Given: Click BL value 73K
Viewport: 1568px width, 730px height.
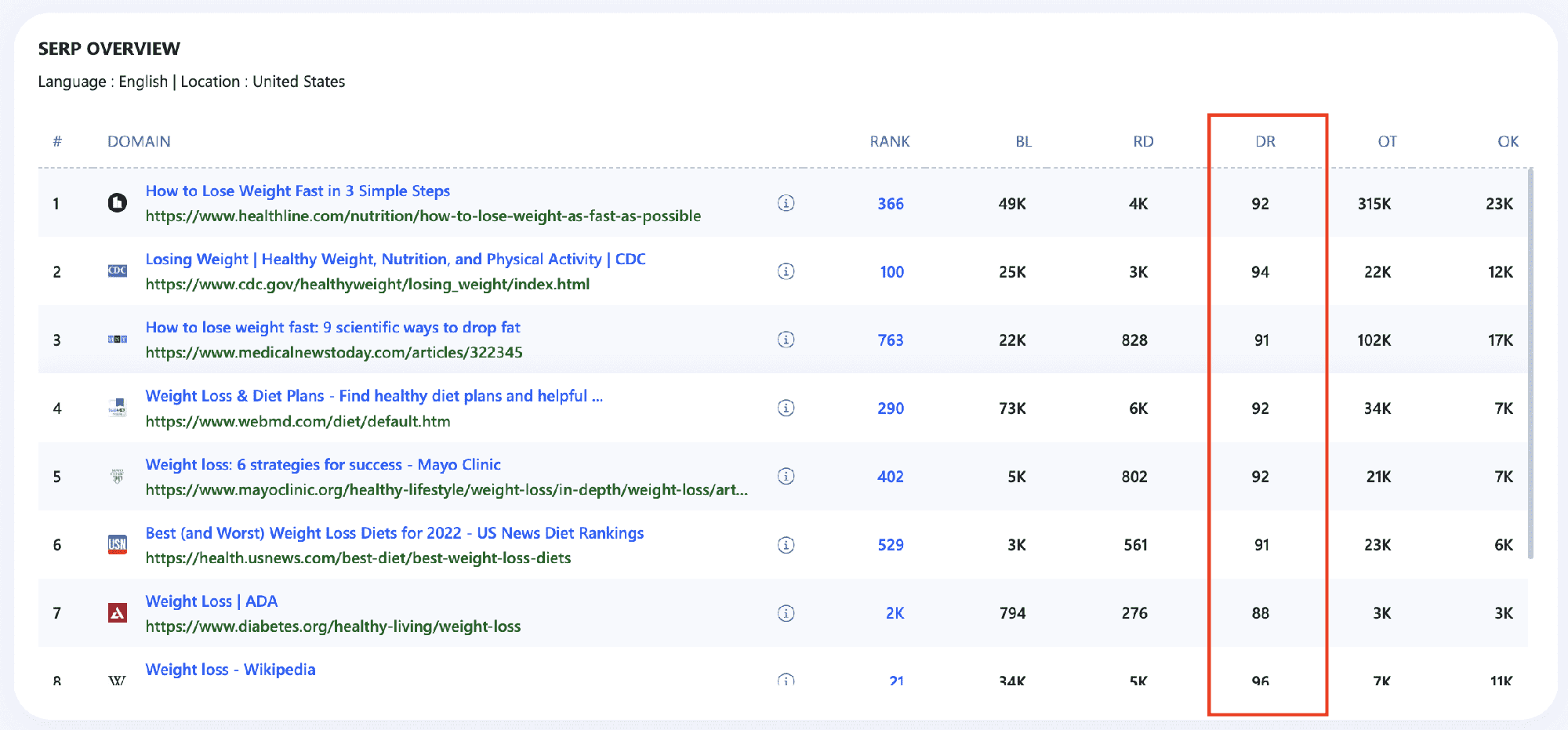Looking at the screenshot, I should coord(1012,409).
